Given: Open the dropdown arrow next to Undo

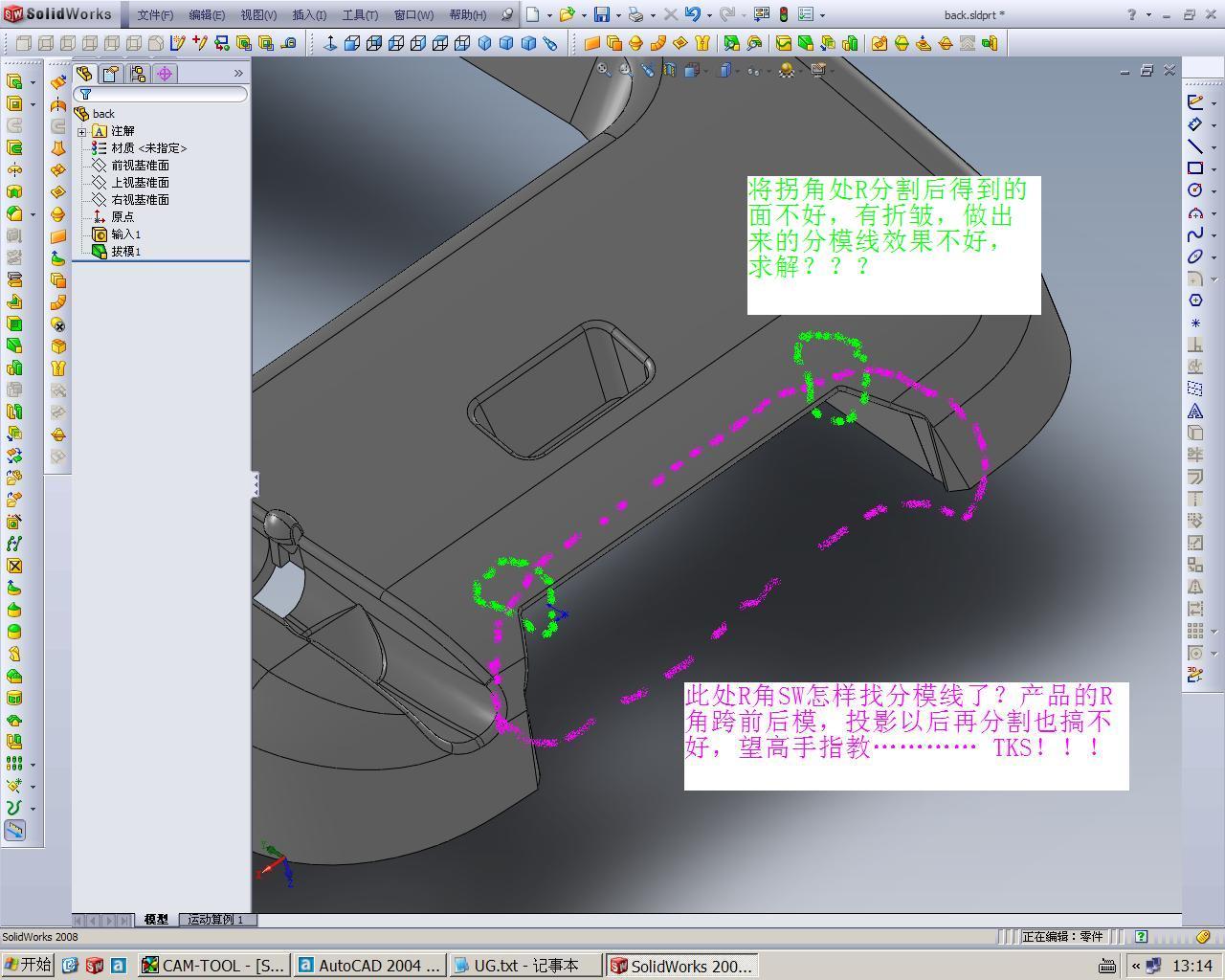Looking at the screenshot, I should click(x=708, y=15).
